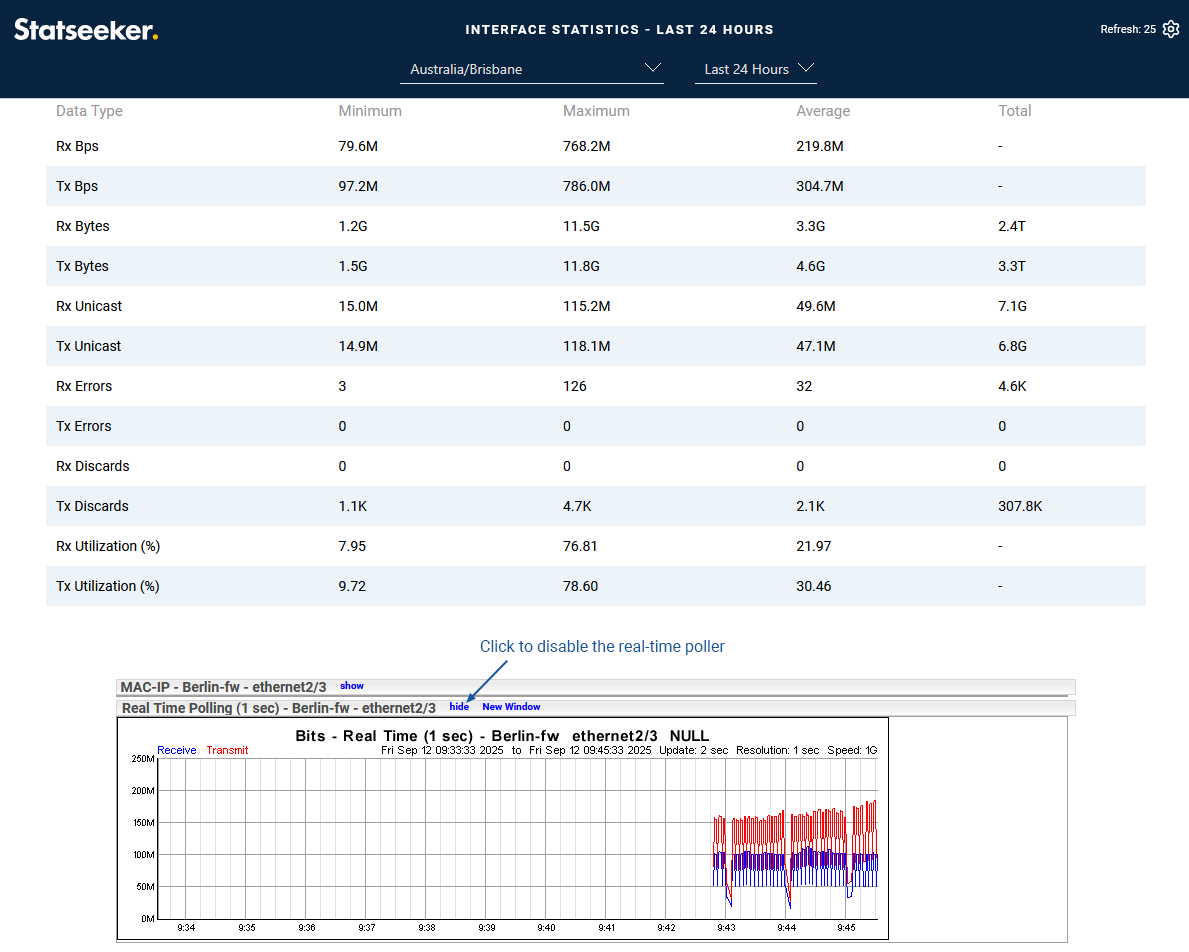The height and width of the screenshot is (952, 1189).
Task: Click the chevron beside Australia/Brisbane
Action: click(653, 68)
